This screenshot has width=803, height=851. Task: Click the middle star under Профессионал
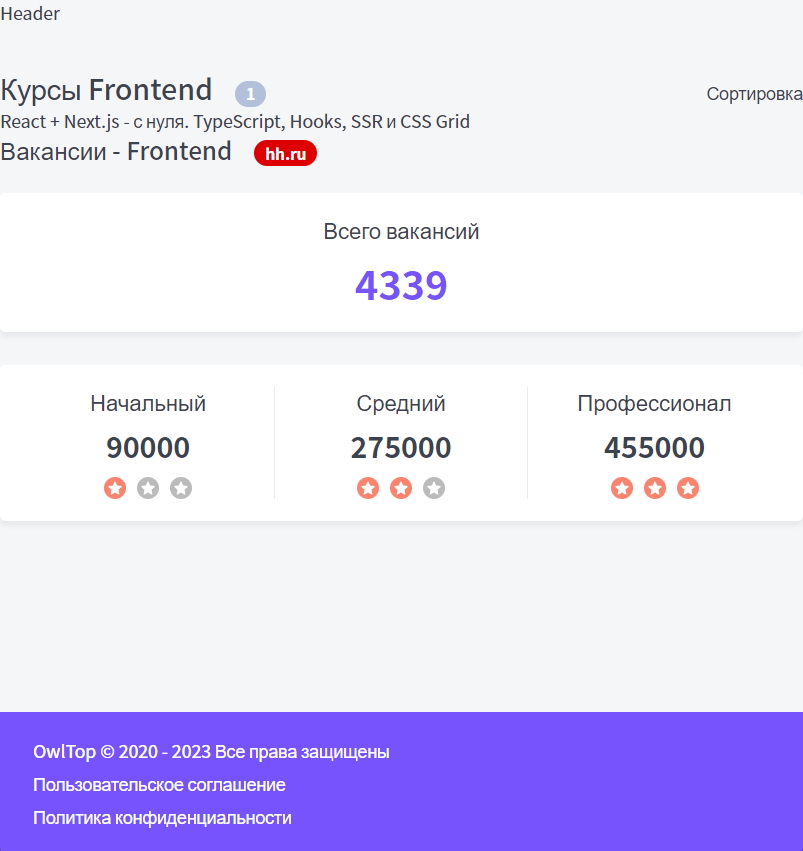coord(655,488)
